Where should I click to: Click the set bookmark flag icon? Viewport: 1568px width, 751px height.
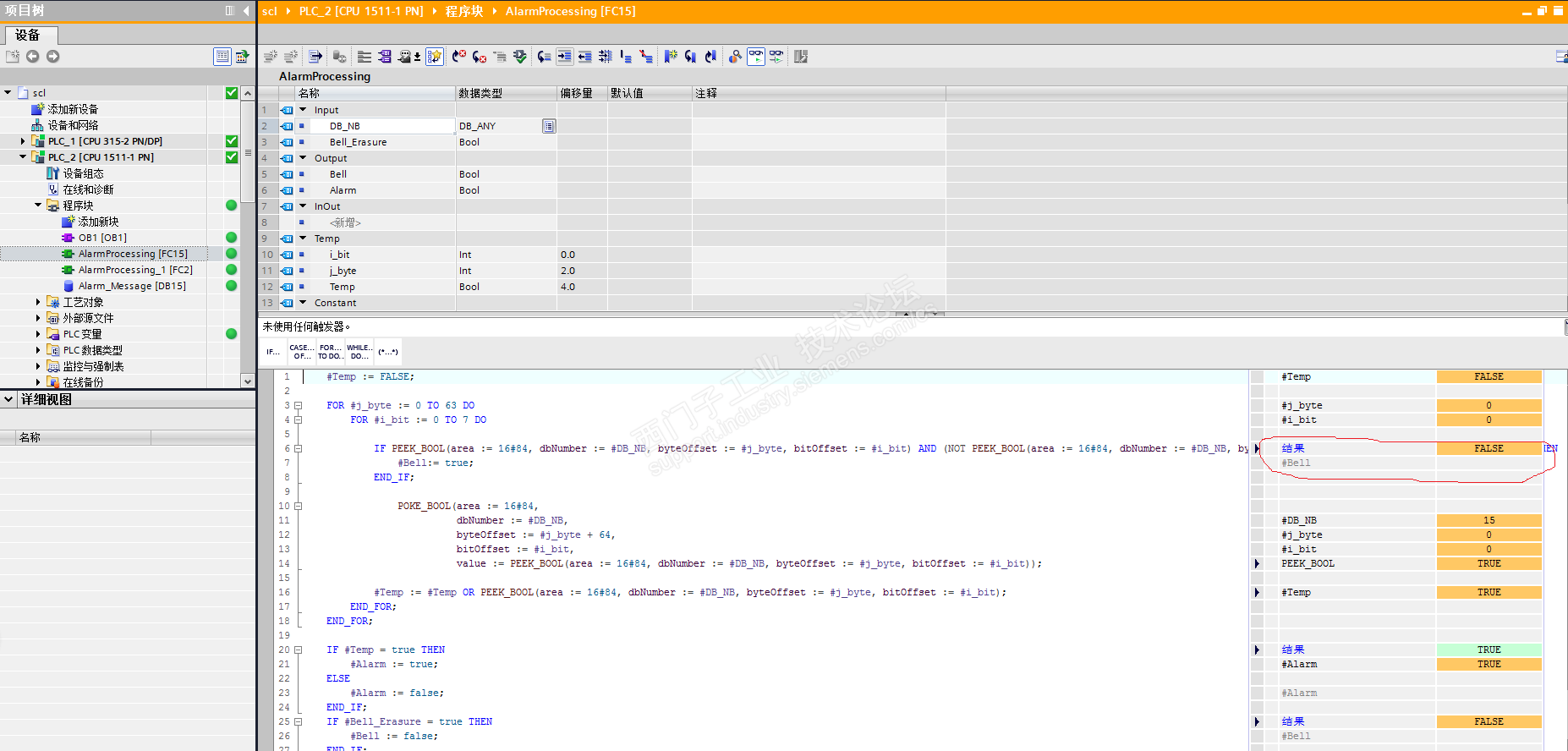click(670, 57)
